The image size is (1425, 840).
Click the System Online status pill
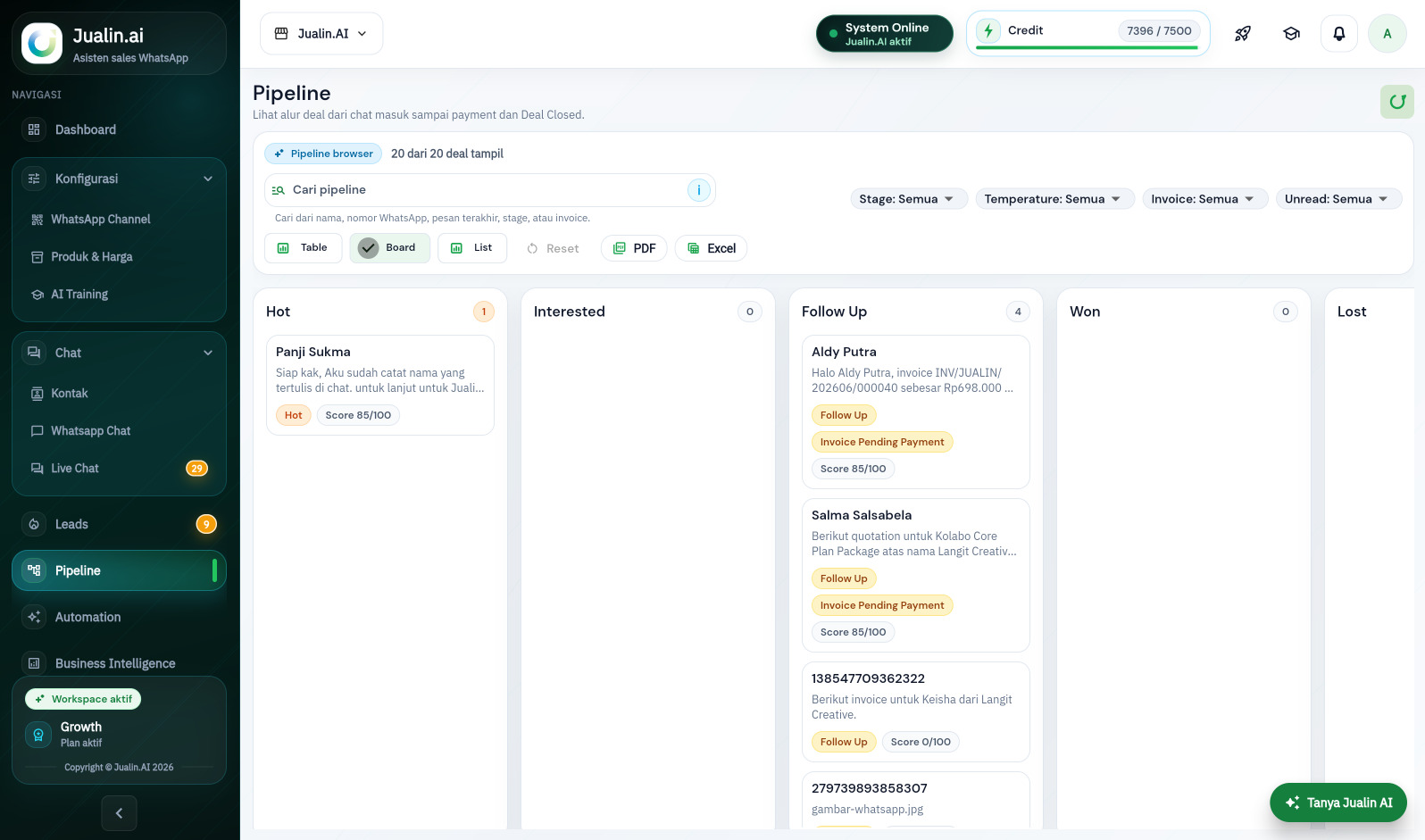click(x=885, y=34)
